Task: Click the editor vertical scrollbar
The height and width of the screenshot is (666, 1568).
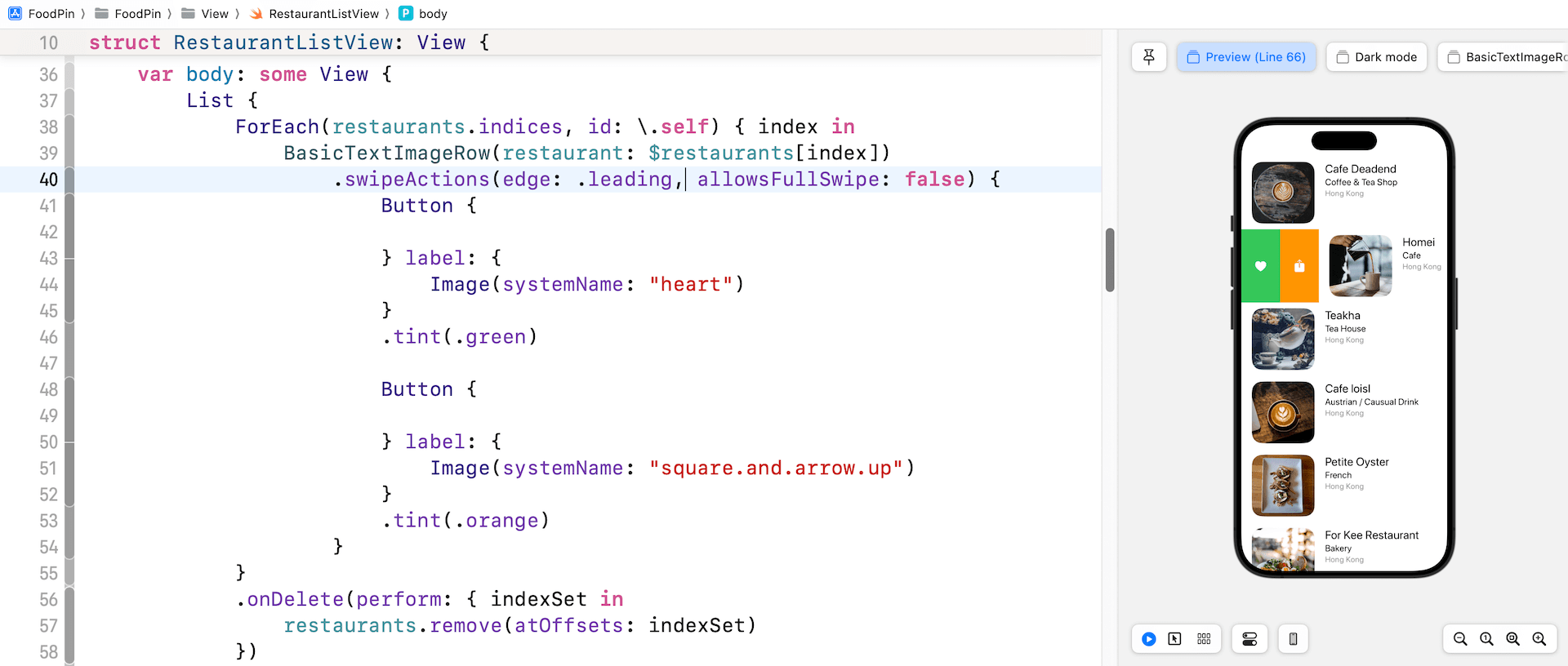Action: pos(1110,260)
